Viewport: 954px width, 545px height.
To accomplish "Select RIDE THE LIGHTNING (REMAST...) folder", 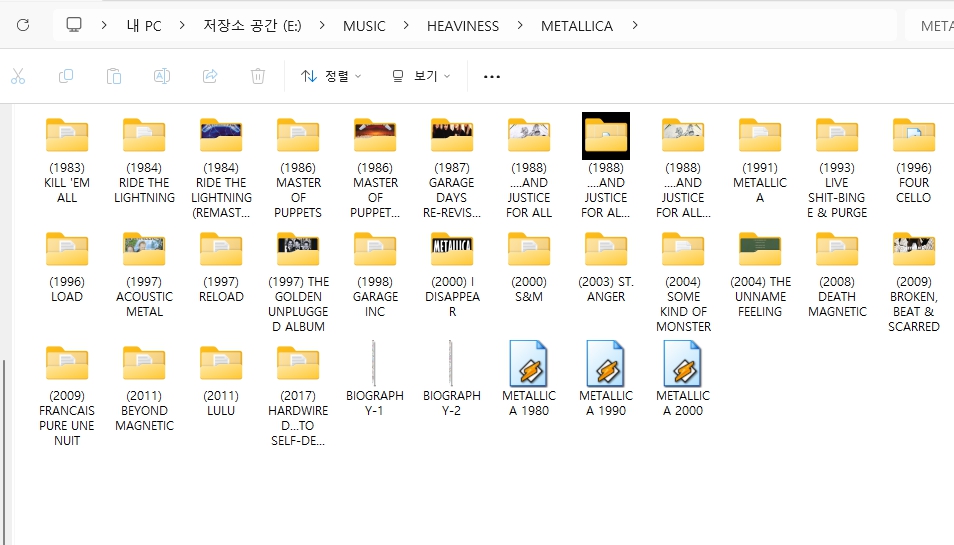I will point(221,168).
